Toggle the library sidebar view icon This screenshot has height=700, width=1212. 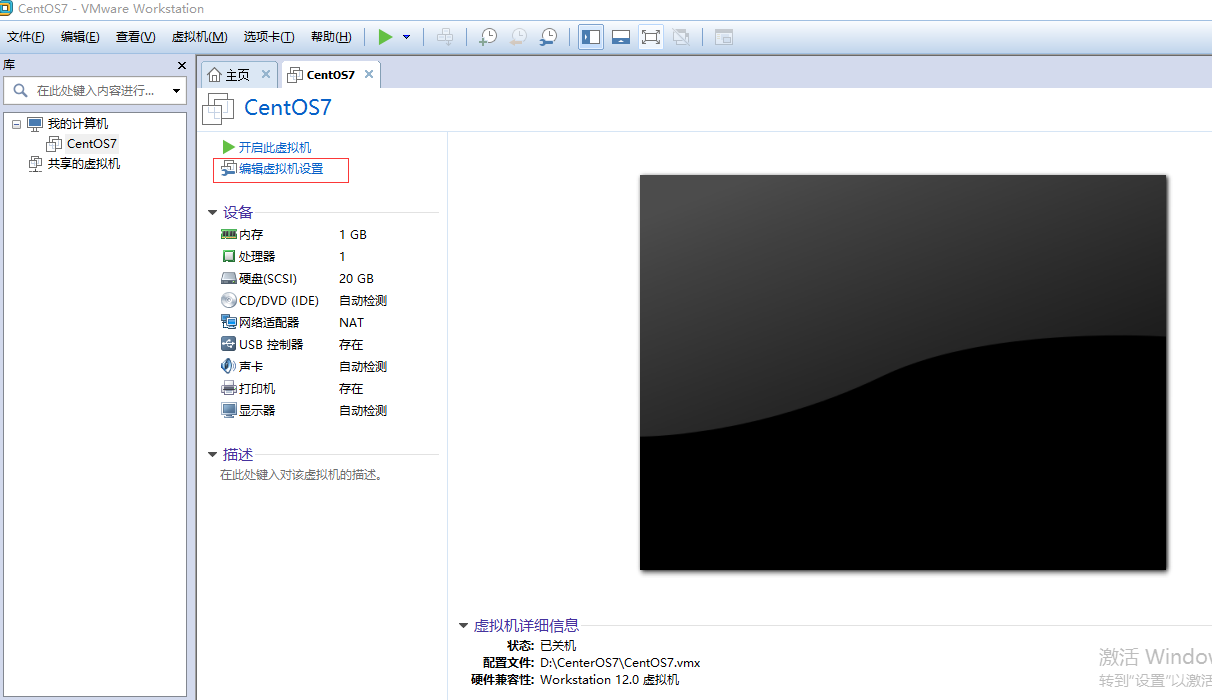coord(591,37)
